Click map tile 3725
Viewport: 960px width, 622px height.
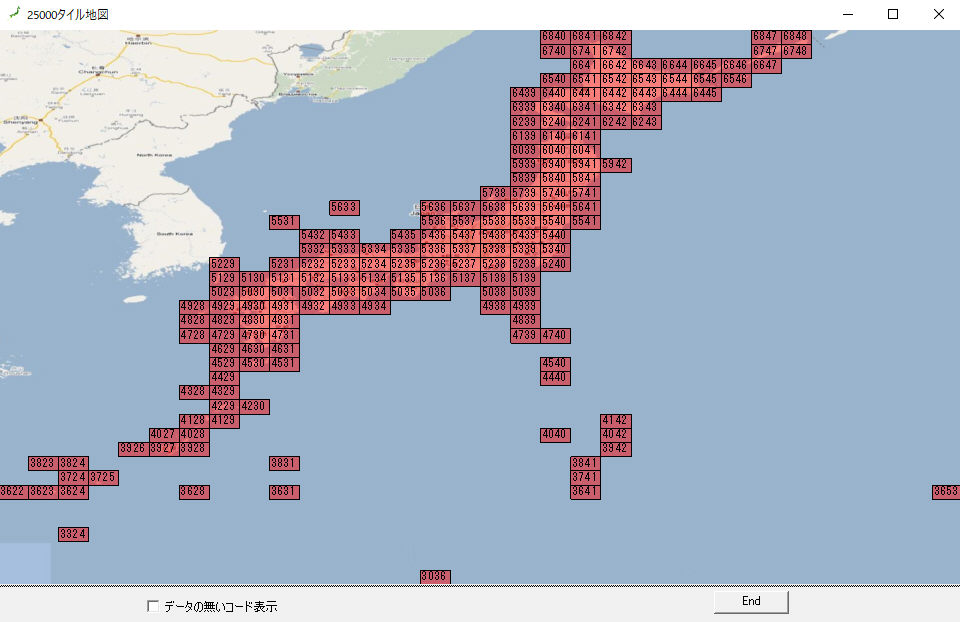(104, 478)
